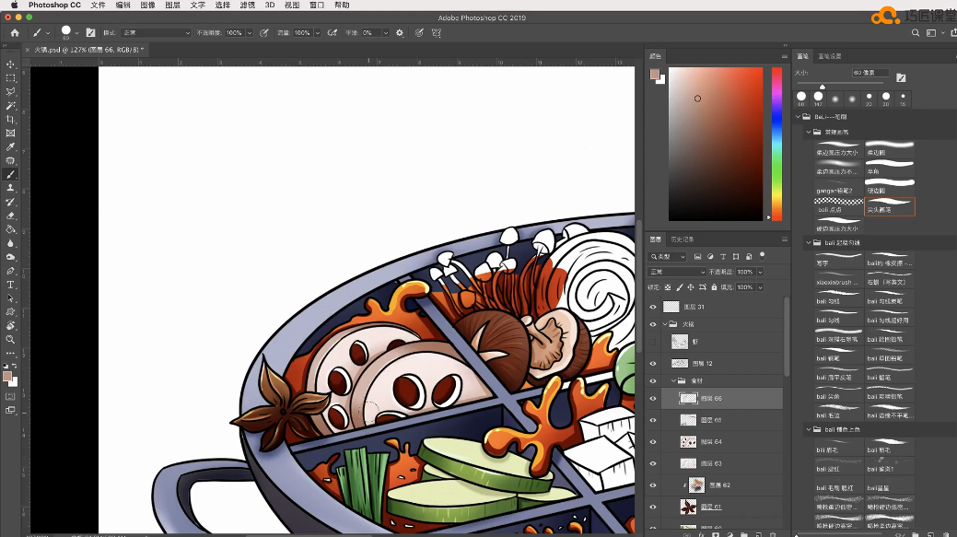Viewport: 957px width, 537px height.
Task: Select the Horizontal Type tool
Action: pyautogui.click(x=10, y=285)
